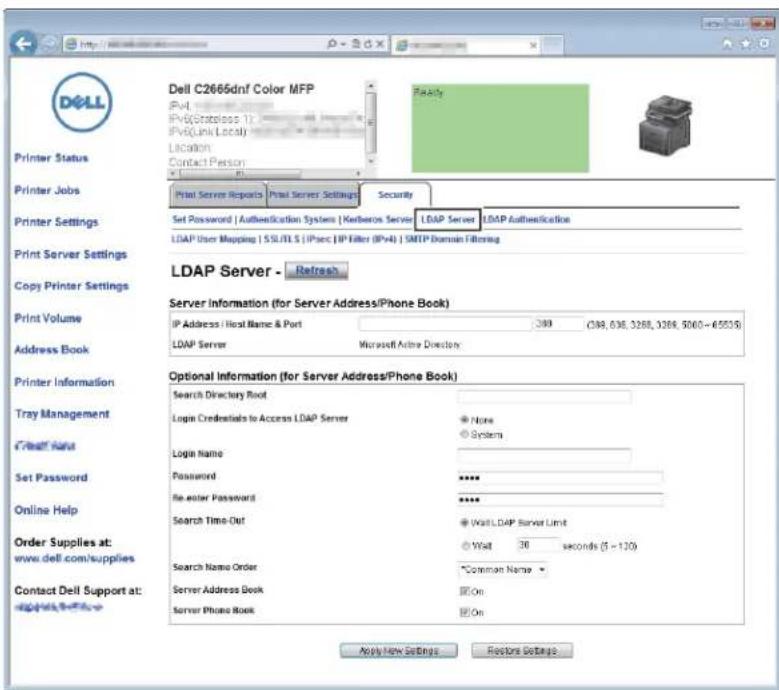Image resolution: width=779 pixels, height=690 pixels.
Task: Close the current browser tab
Action: tap(533, 45)
